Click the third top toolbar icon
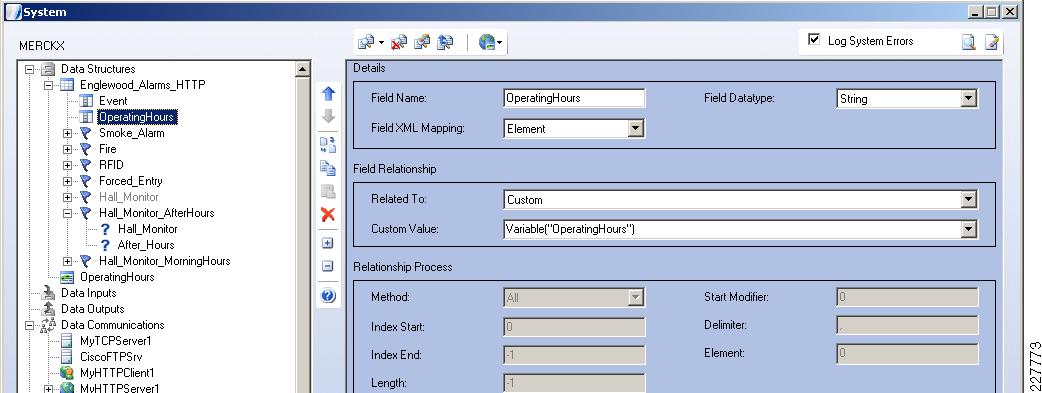This screenshot has height=393, width=1042. [x=421, y=43]
